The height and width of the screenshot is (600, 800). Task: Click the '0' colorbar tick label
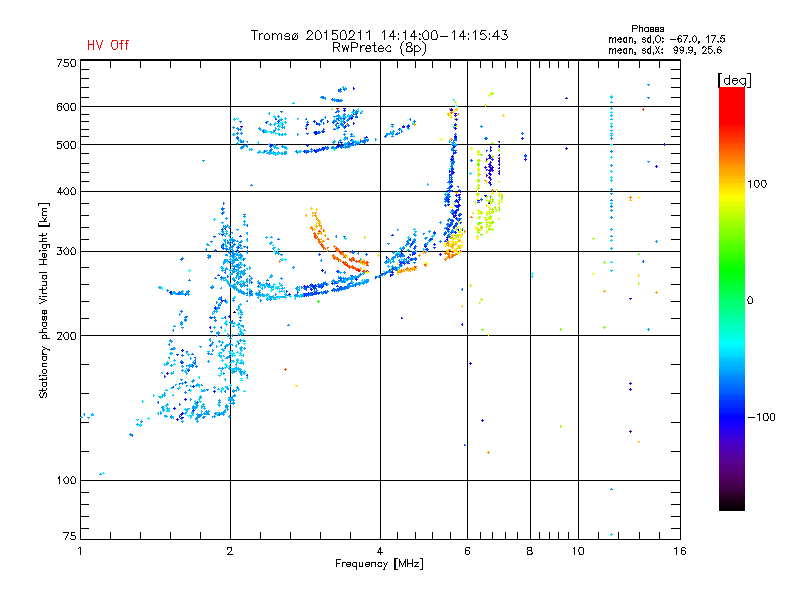coord(750,300)
